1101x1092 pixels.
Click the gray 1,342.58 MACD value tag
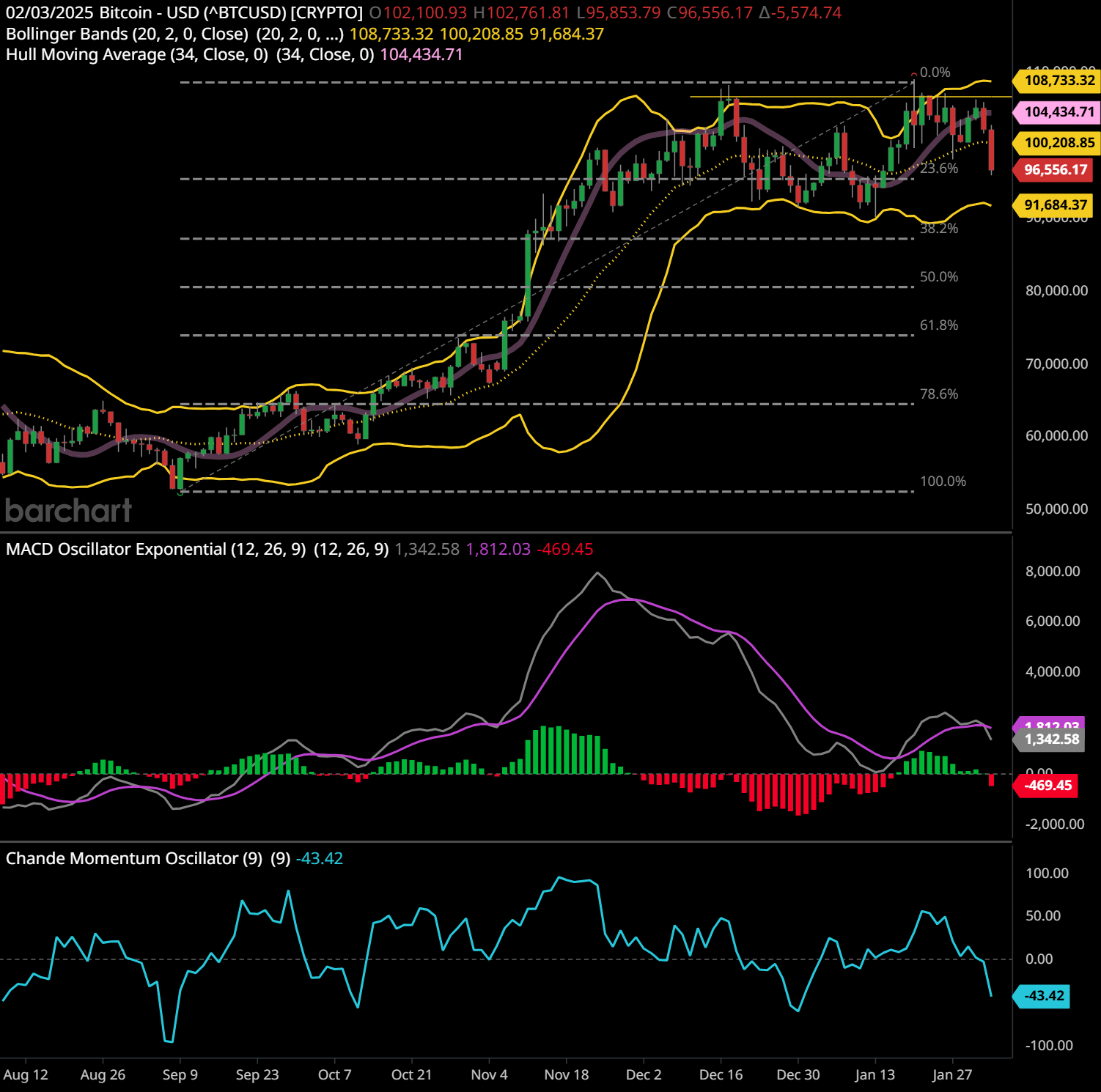point(1051,739)
